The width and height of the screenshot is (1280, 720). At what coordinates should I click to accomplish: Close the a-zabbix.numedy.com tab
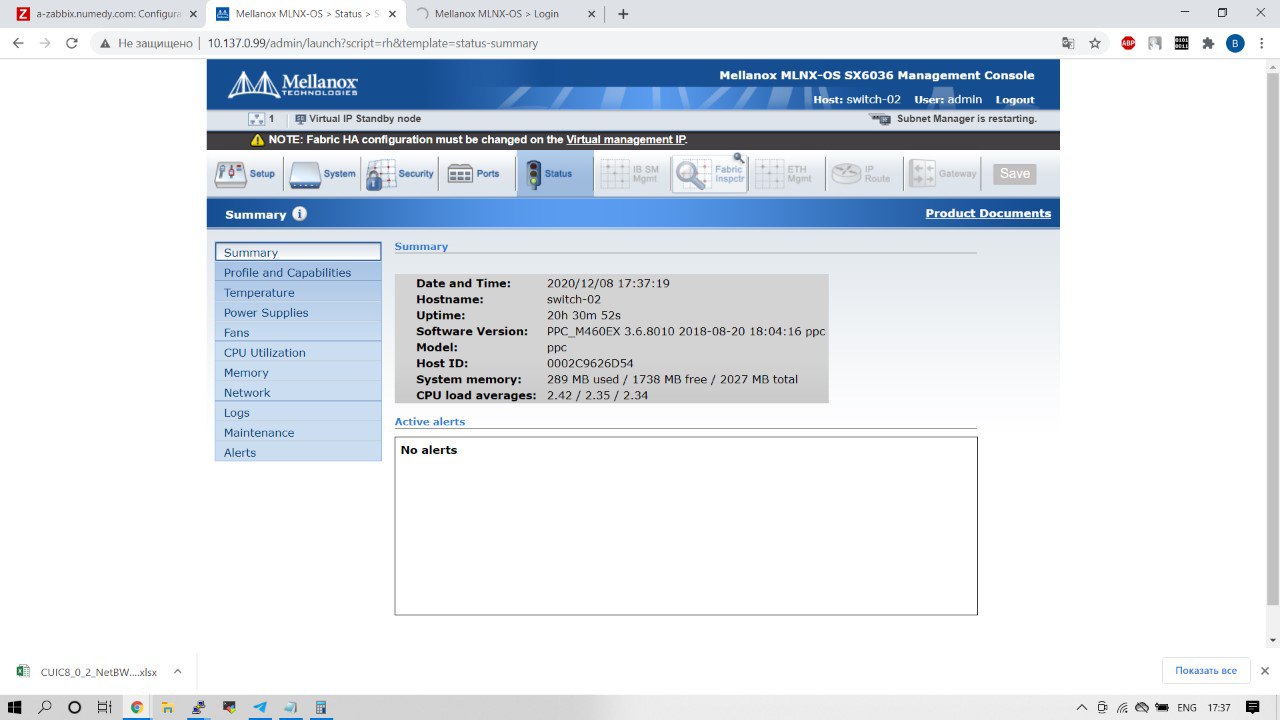coord(193,14)
